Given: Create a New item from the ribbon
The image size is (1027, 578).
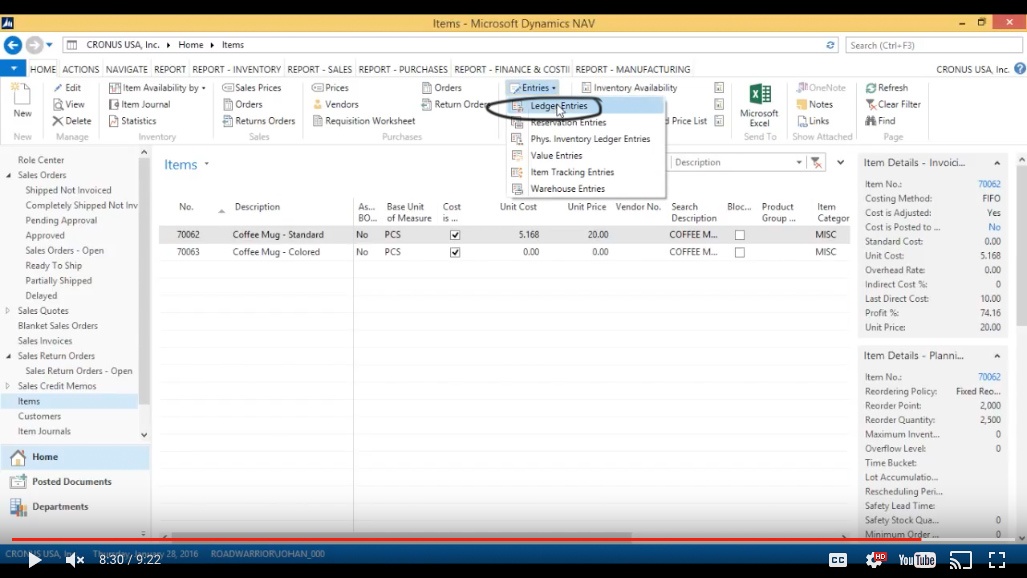Looking at the screenshot, I should click(x=22, y=100).
